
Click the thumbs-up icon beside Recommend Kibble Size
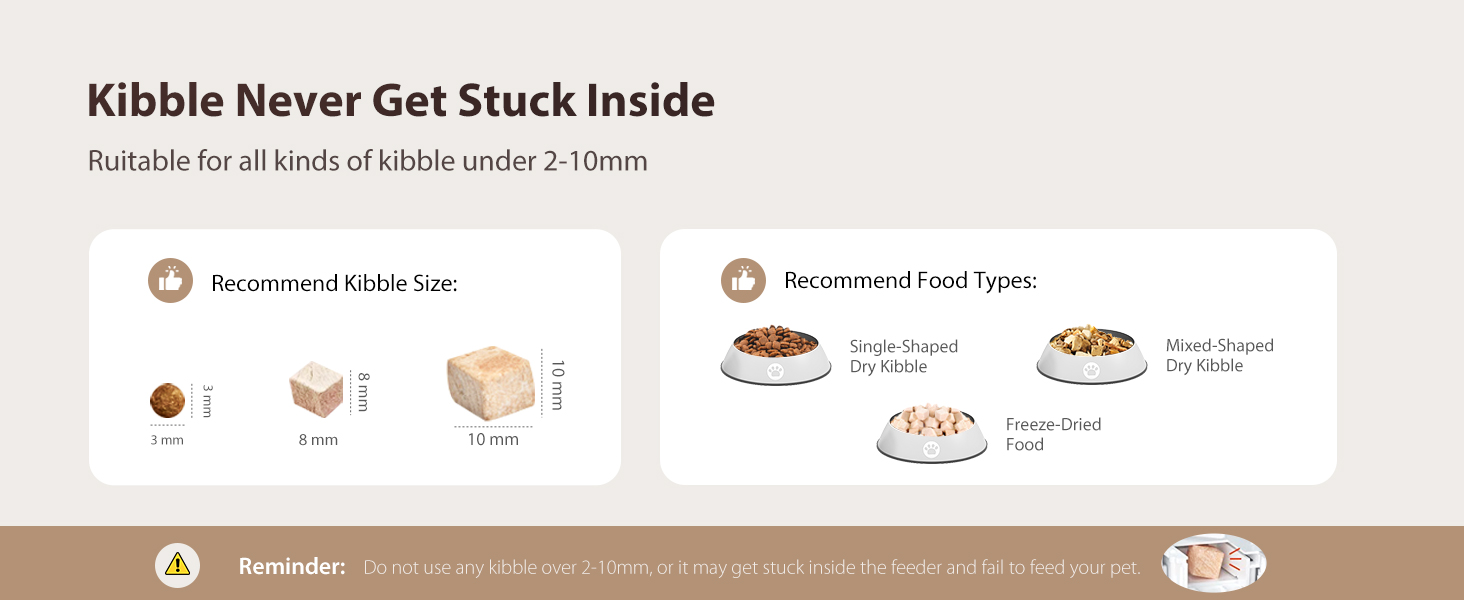(170, 281)
